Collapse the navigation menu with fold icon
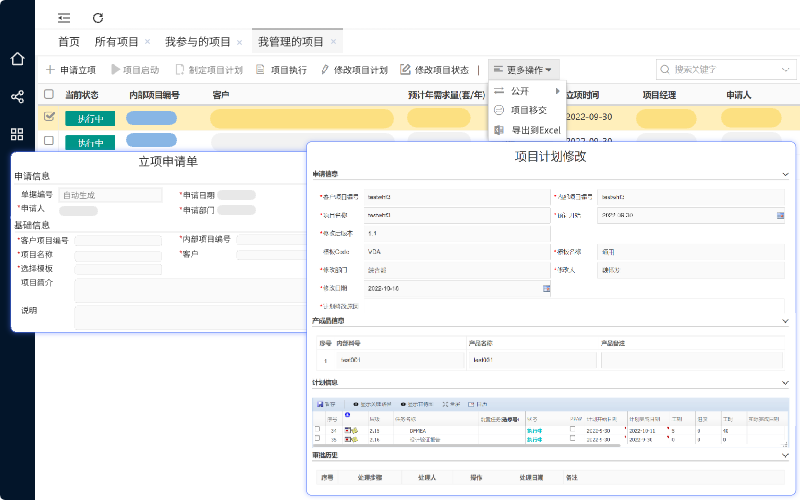 click(x=64, y=18)
